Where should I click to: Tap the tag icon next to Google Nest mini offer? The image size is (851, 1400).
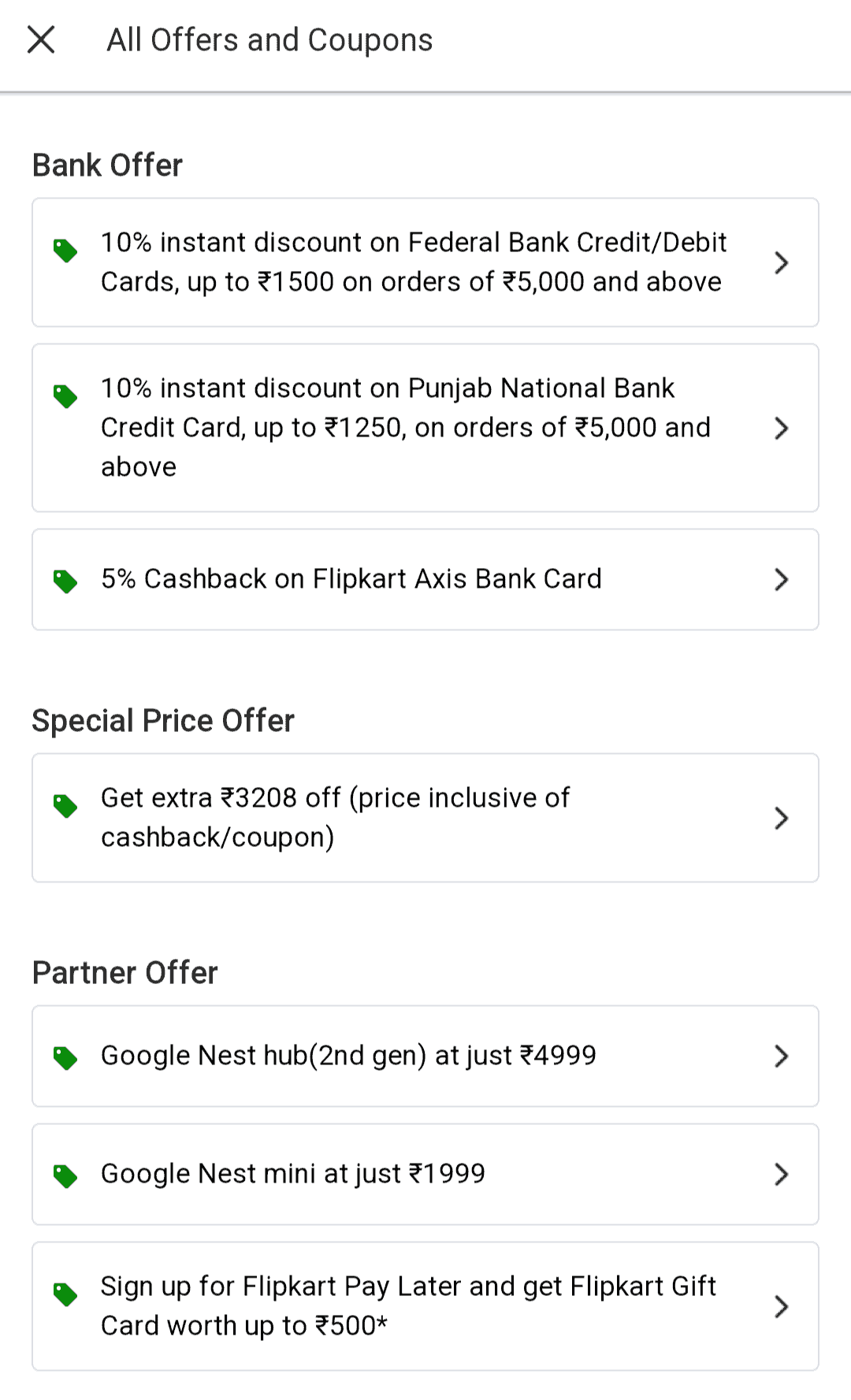[x=65, y=1176]
